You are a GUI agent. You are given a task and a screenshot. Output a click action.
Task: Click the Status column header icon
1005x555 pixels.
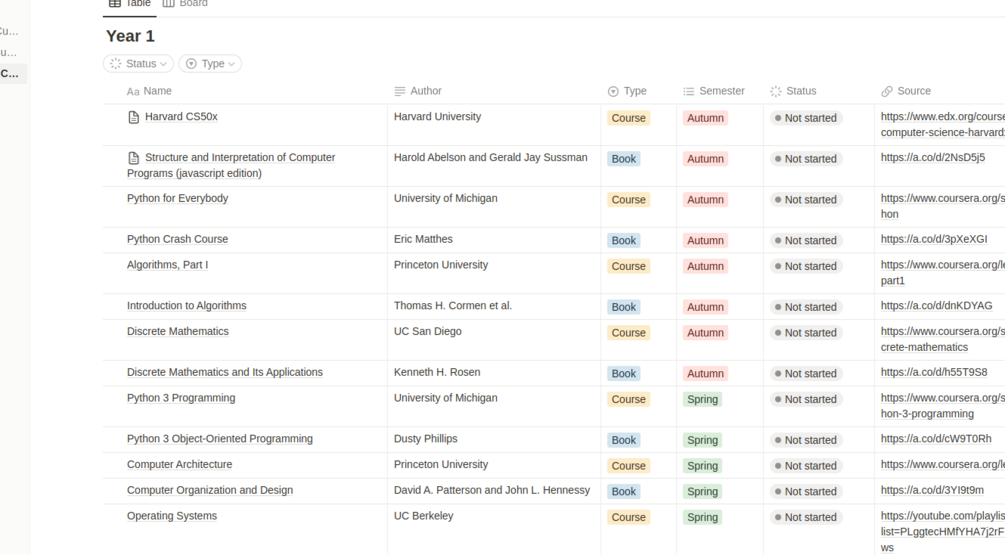click(x=776, y=92)
